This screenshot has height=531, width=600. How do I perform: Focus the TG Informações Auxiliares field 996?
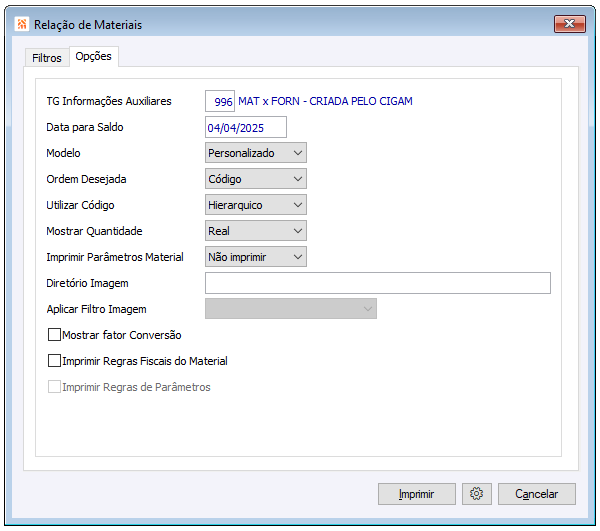(220, 101)
